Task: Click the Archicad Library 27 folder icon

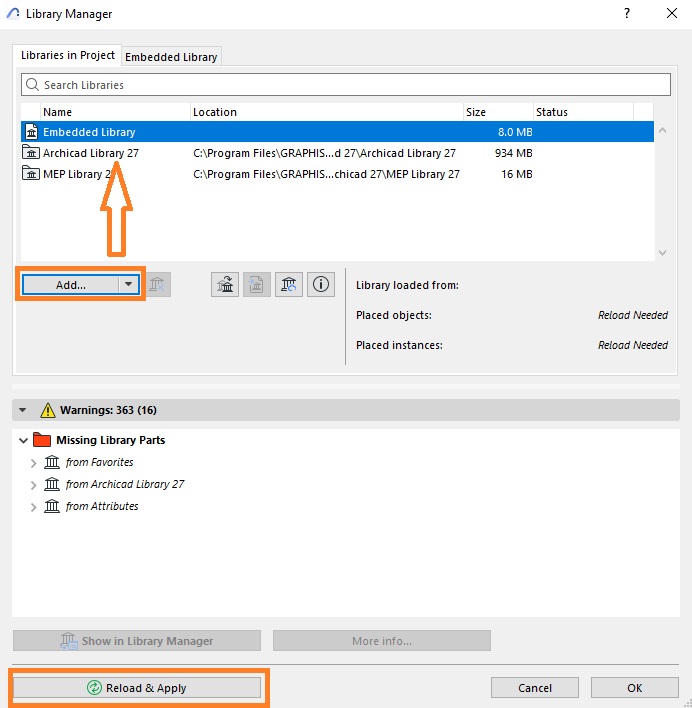Action: point(31,153)
